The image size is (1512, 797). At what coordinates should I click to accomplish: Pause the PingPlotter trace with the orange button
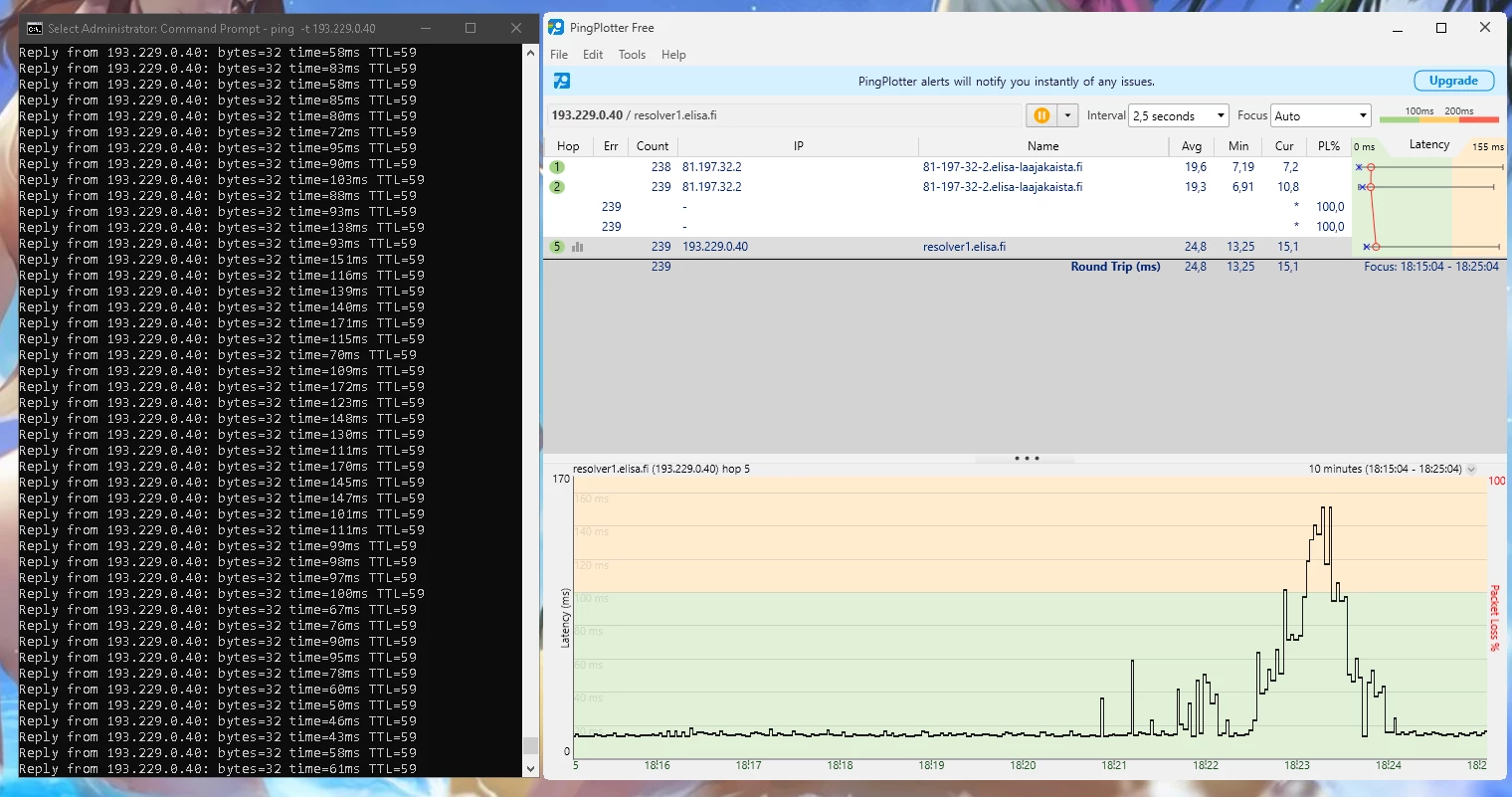pos(1041,115)
